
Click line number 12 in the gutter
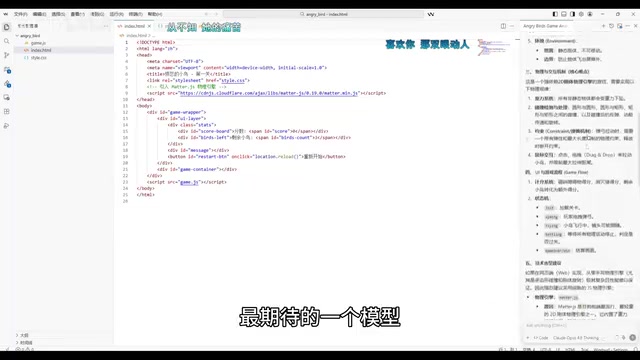point(125,112)
